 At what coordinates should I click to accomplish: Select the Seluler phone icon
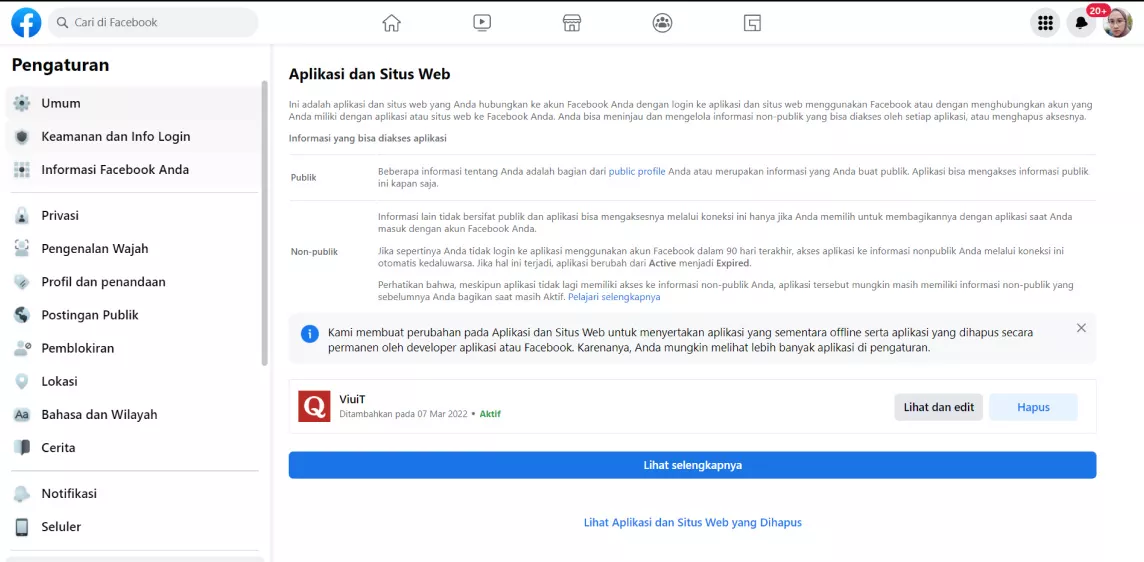[x=22, y=527]
